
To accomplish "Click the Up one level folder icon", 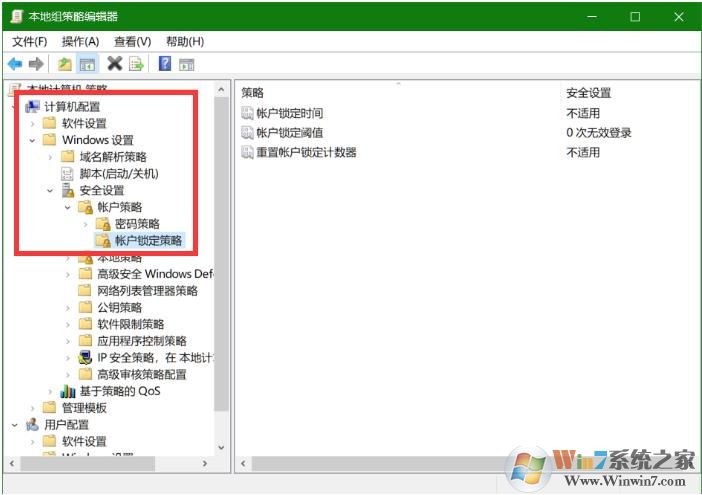I will coord(65,64).
